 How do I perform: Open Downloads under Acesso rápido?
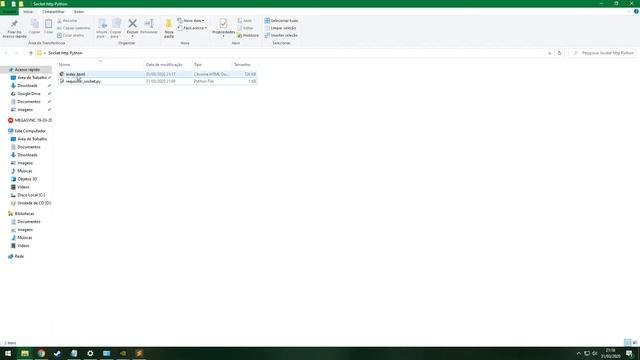[x=27, y=86]
